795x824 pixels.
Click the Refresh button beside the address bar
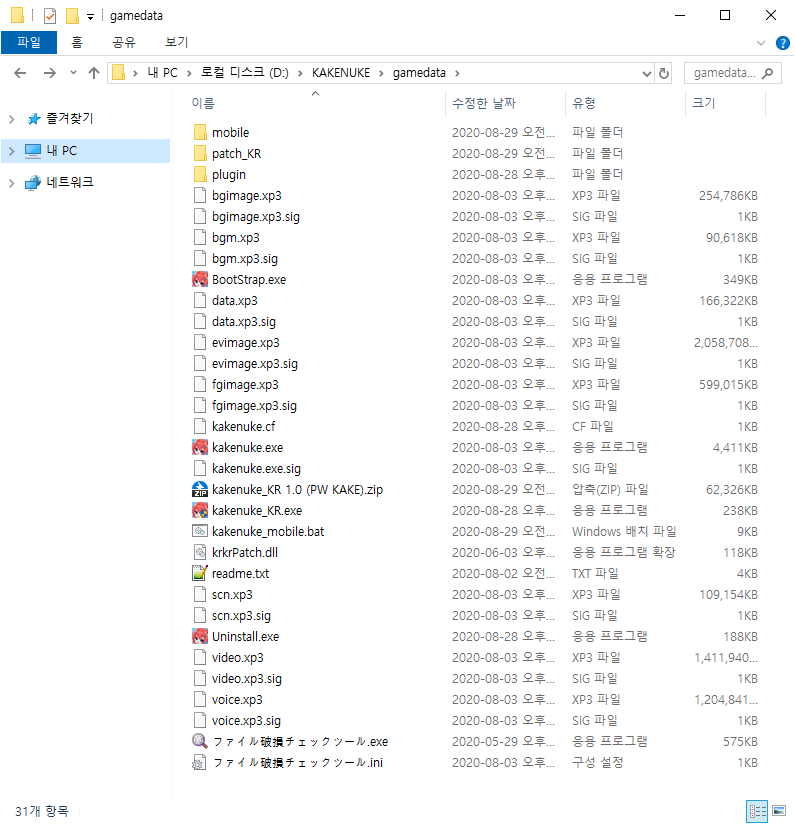click(664, 73)
